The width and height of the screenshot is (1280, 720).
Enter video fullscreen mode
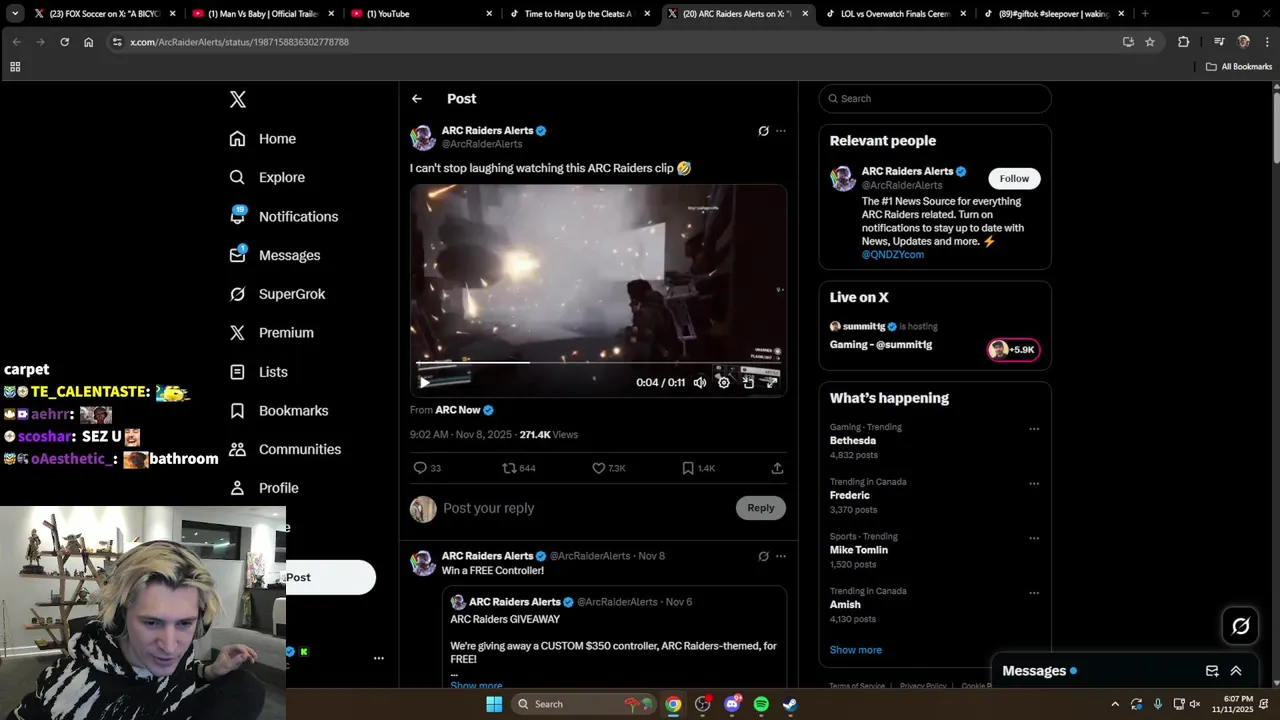tap(772, 382)
